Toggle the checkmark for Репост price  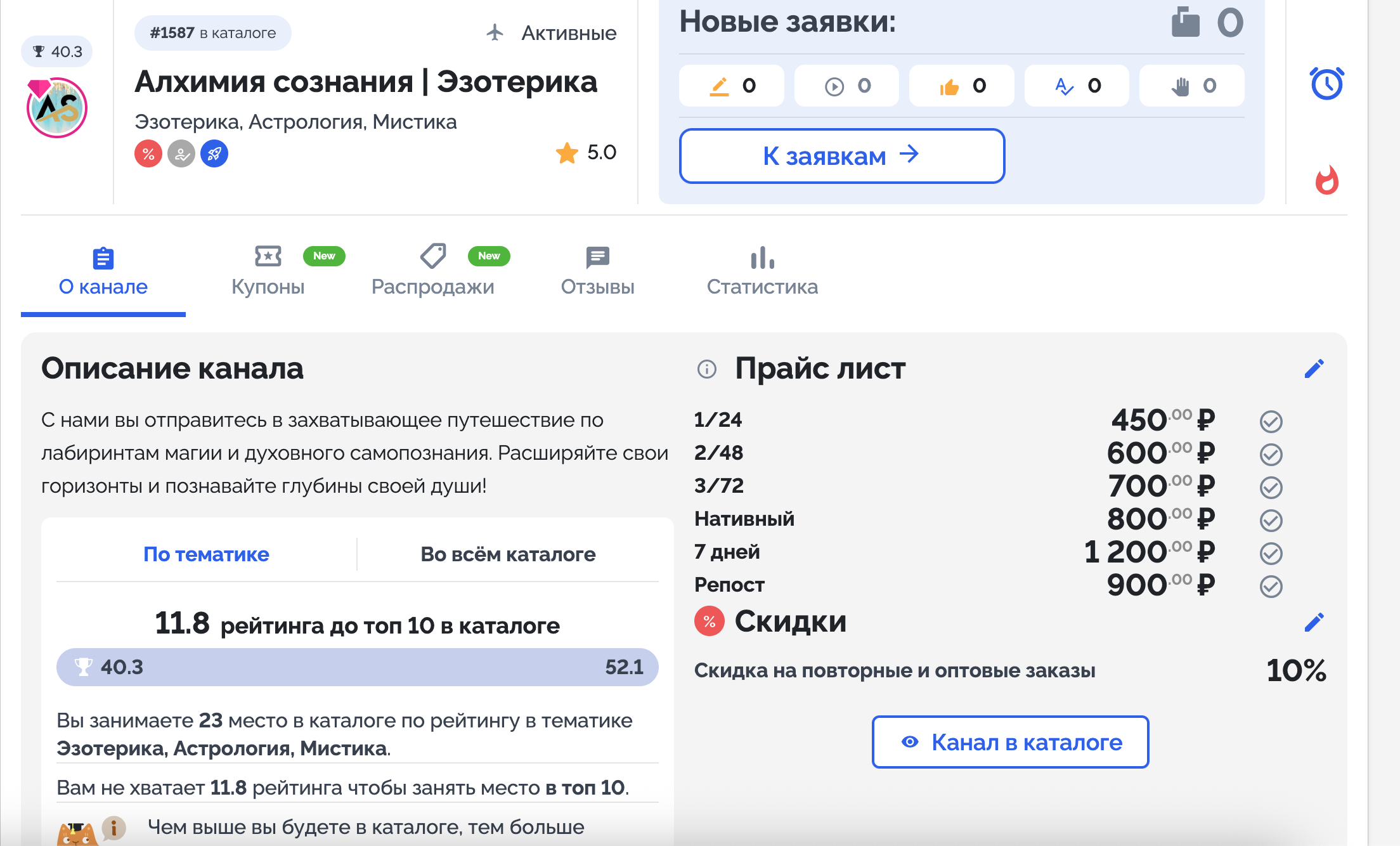(1271, 586)
